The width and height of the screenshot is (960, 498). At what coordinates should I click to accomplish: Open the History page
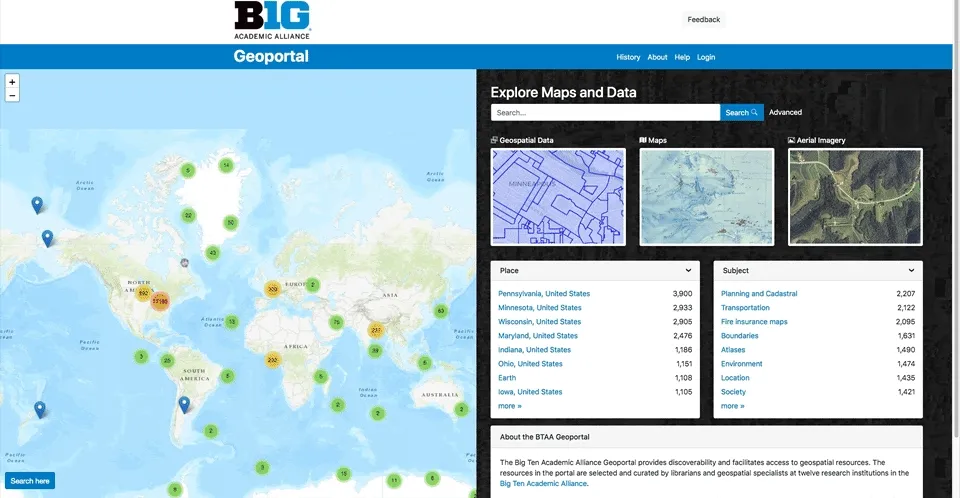pyautogui.click(x=628, y=57)
